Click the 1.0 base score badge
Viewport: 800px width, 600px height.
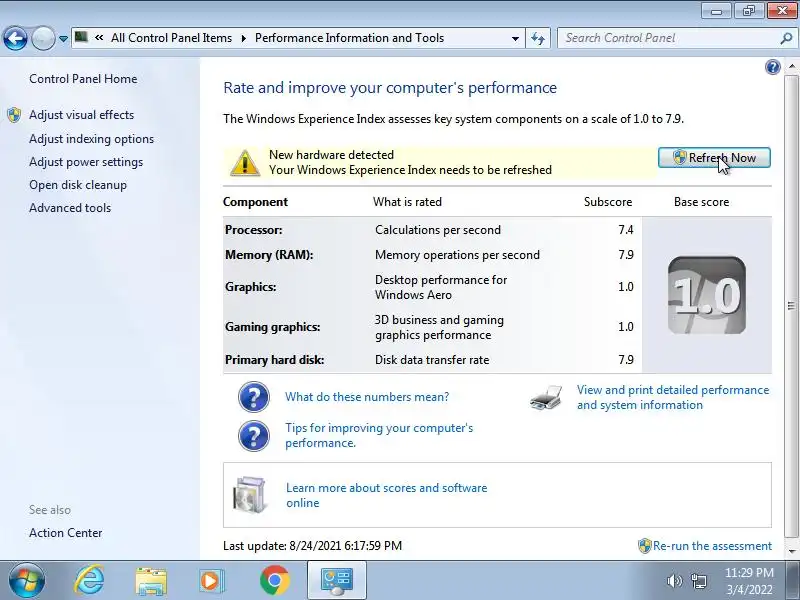click(x=707, y=295)
